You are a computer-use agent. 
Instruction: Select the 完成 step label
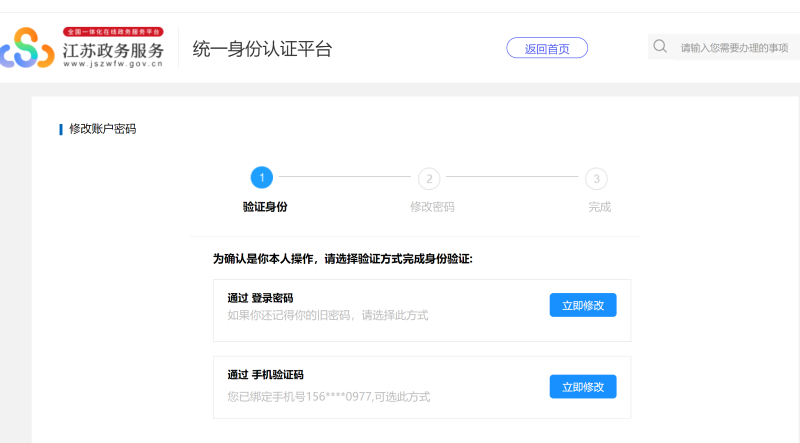tap(599, 207)
